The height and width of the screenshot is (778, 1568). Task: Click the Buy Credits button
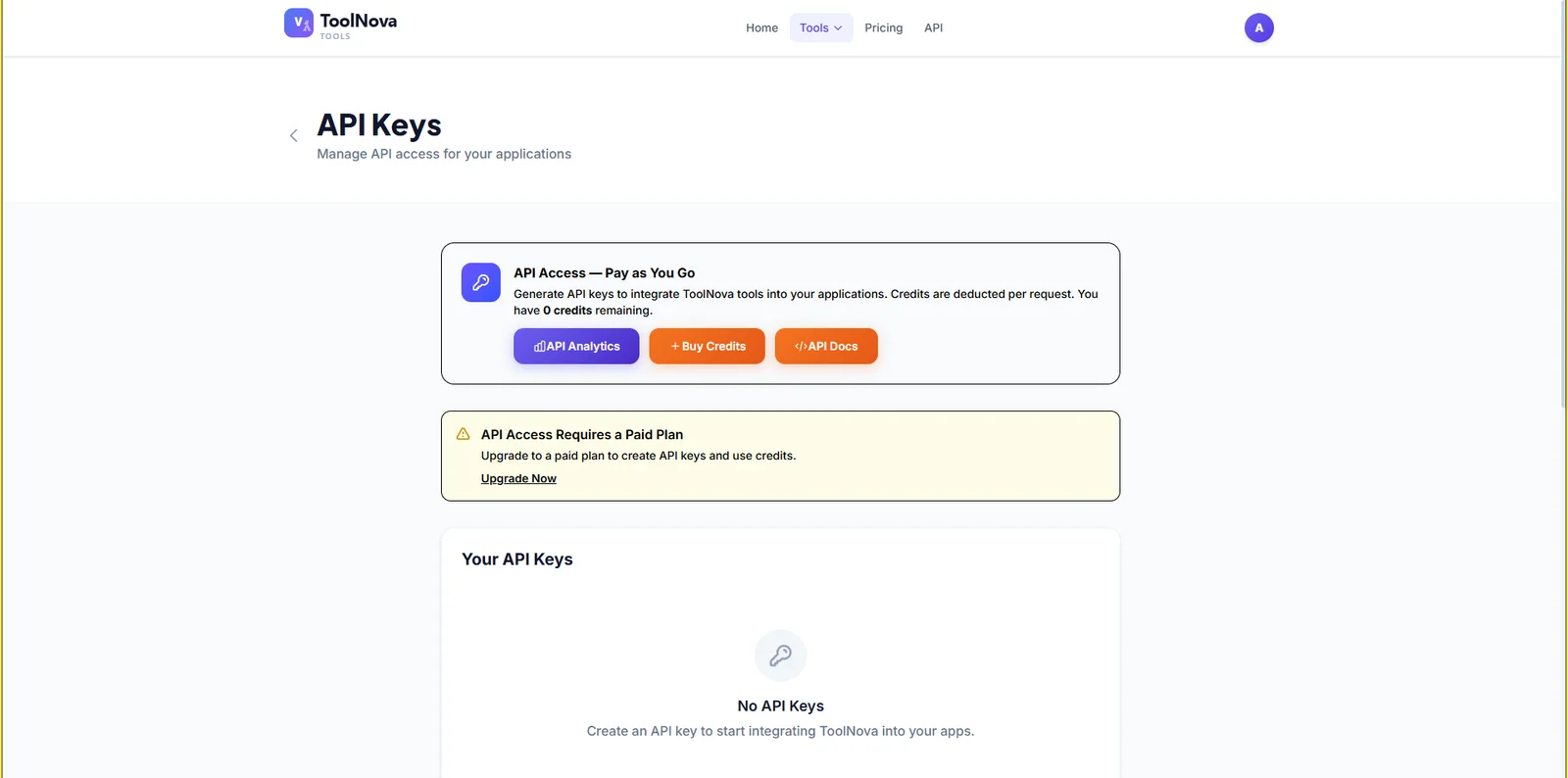[x=707, y=346]
